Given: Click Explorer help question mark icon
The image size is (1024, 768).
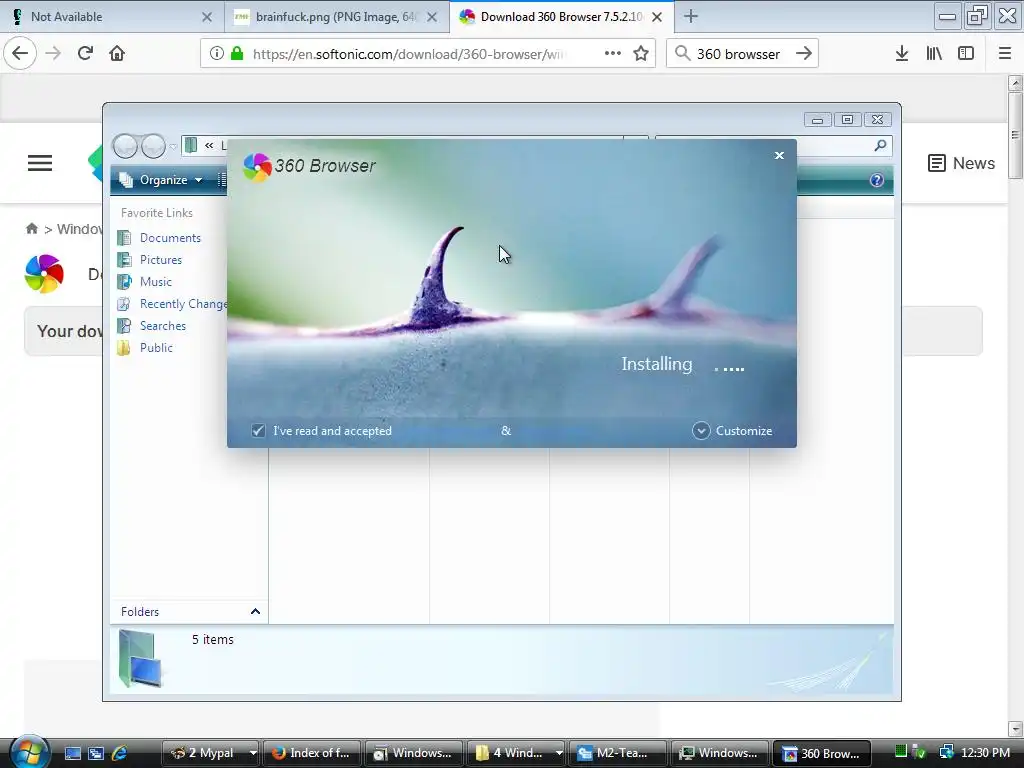Looking at the screenshot, I should click(876, 180).
